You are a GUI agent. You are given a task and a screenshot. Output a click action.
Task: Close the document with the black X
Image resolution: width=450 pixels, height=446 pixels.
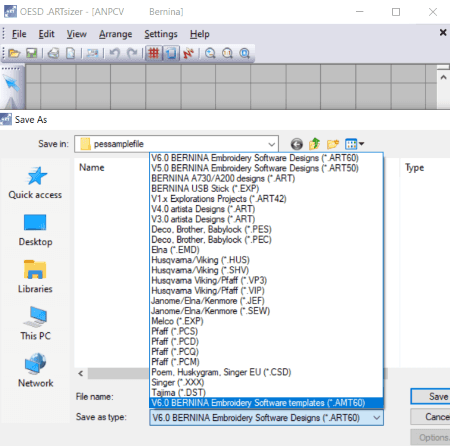[443, 32]
